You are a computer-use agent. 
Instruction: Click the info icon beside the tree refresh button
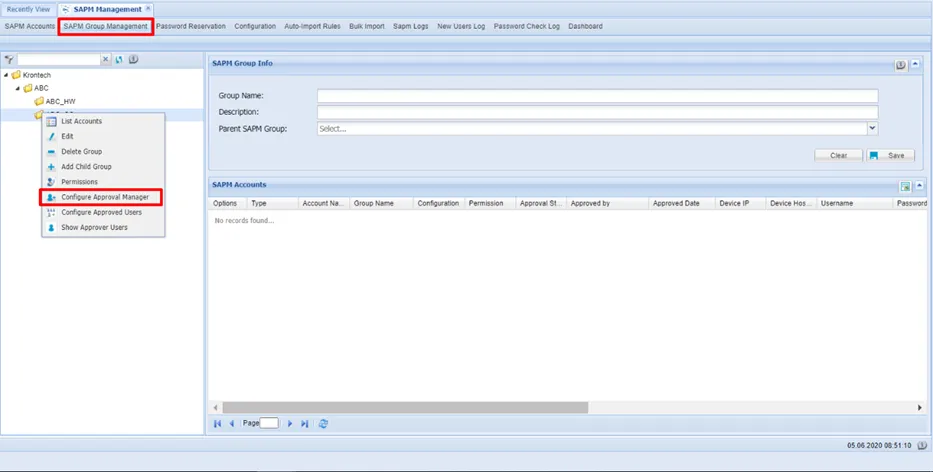click(x=133, y=60)
